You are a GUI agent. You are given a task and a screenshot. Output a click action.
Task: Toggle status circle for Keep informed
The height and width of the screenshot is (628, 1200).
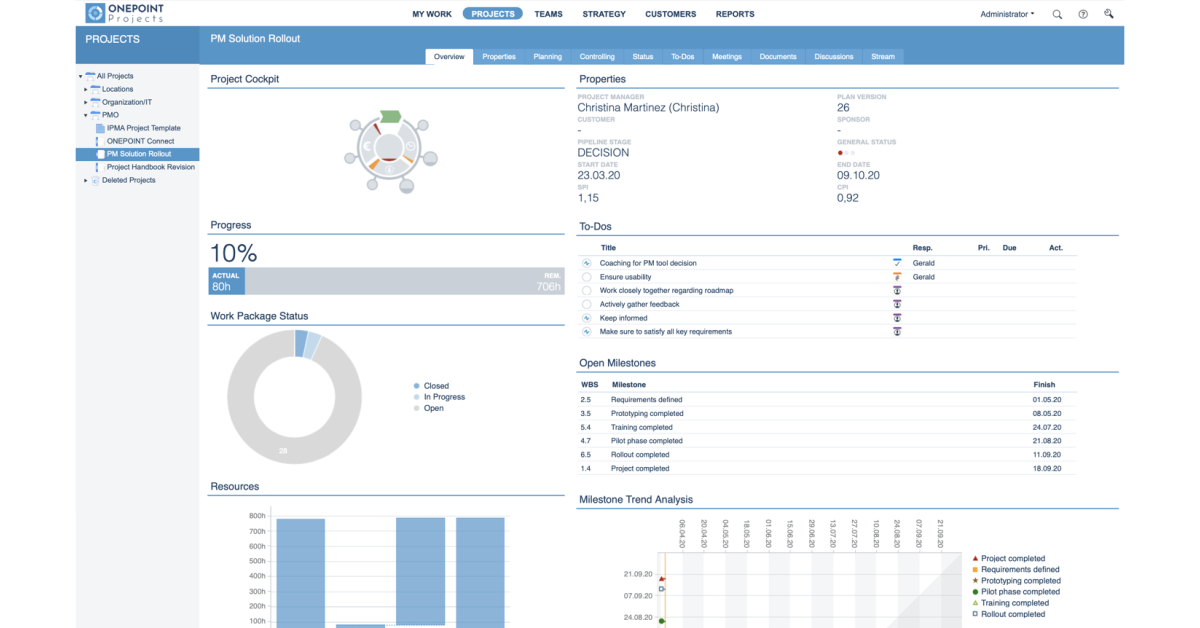click(x=587, y=318)
